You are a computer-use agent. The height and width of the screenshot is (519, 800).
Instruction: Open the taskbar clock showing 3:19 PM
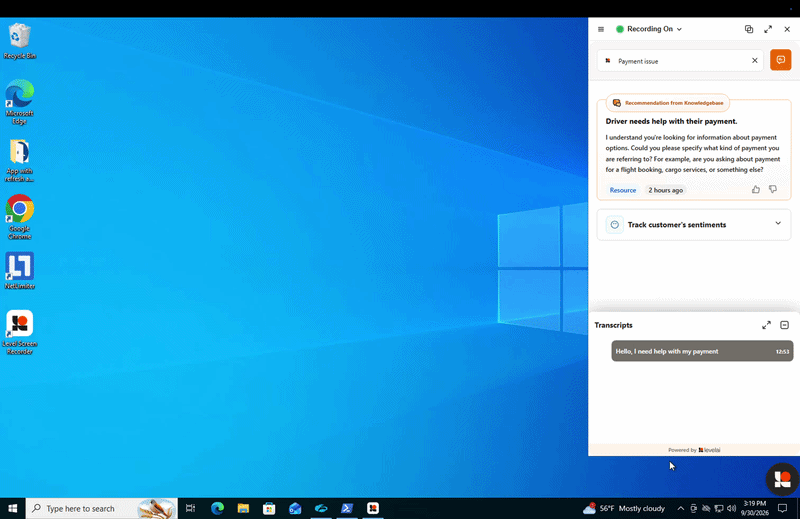(755, 508)
